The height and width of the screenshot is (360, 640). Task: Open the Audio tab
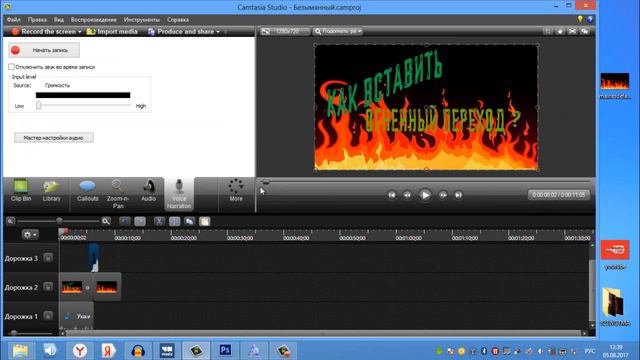point(149,191)
